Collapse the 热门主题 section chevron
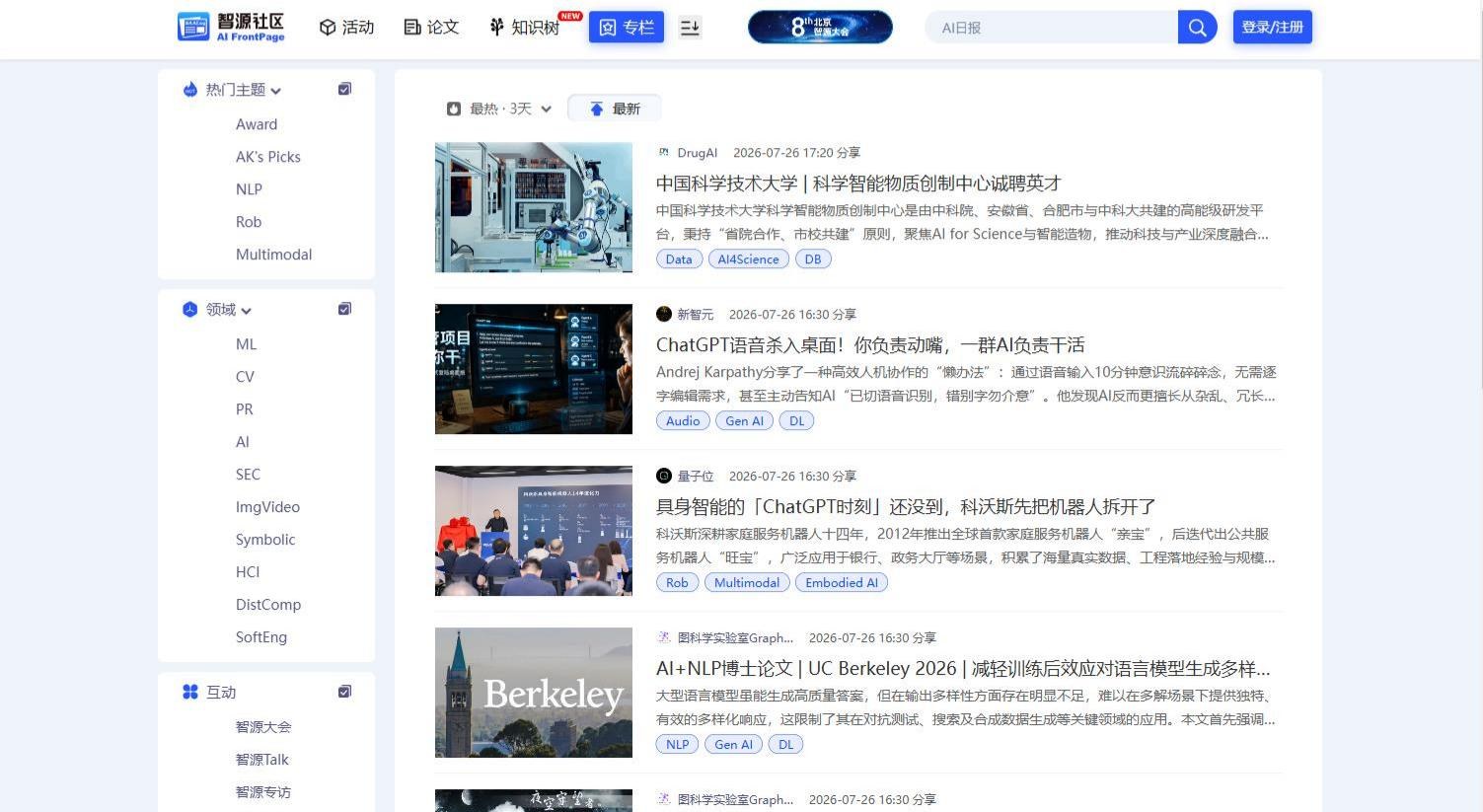Viewport: 1483px width, 812px height. 276,91
